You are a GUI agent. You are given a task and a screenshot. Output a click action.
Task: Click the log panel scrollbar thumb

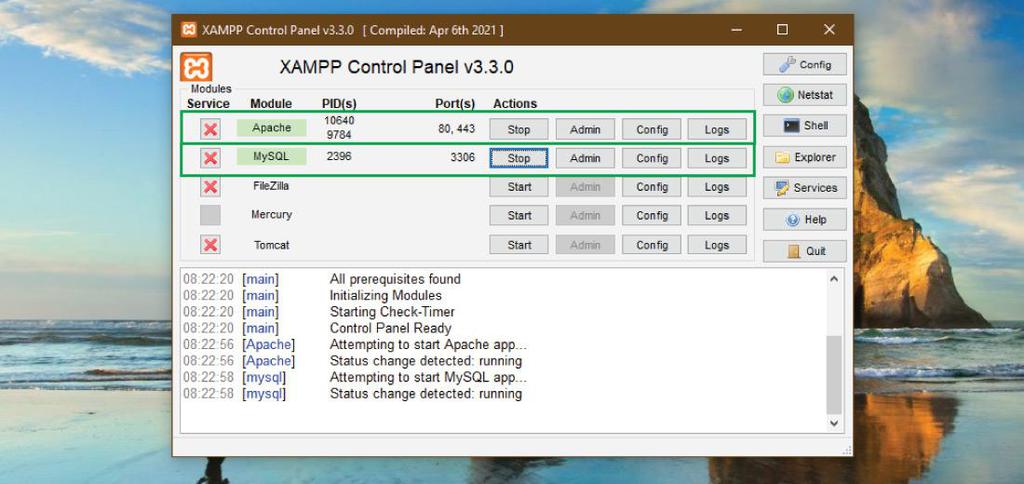[x=834, y=375]
